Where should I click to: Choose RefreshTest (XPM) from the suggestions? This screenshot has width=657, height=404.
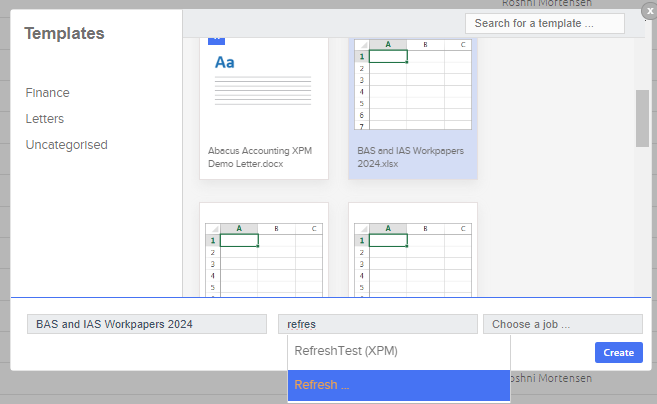399,351
